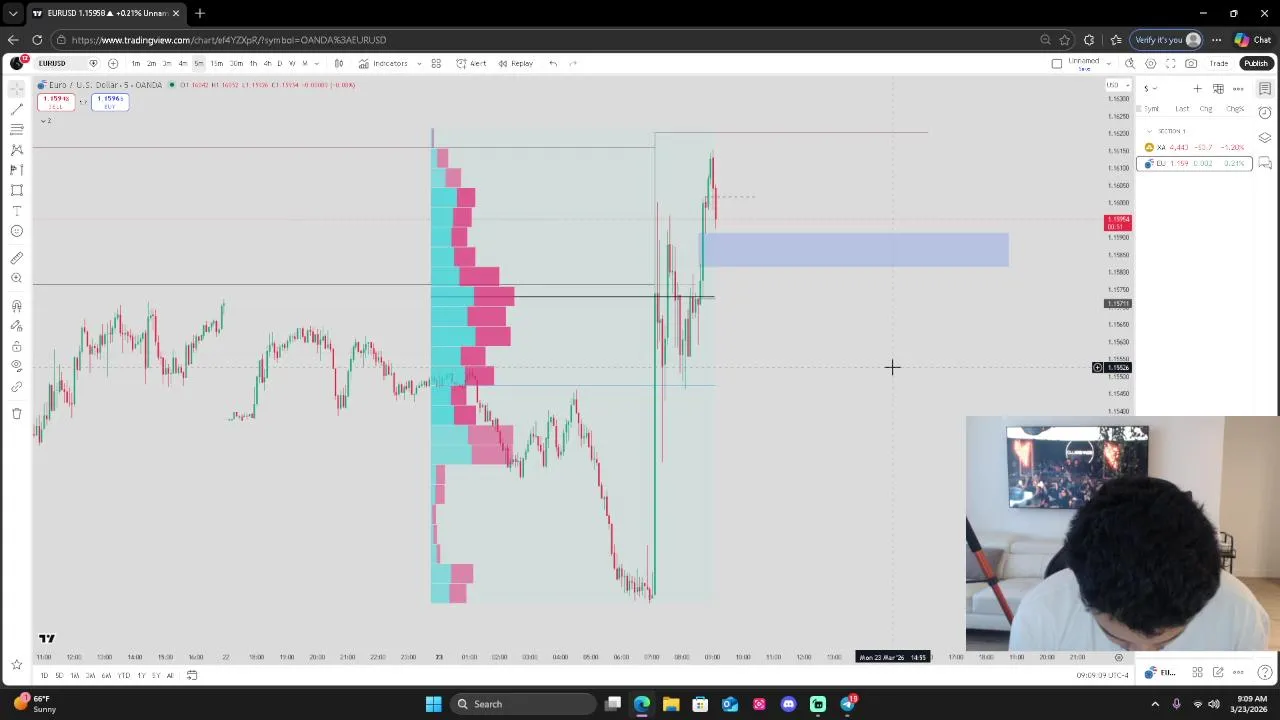Viewport: 1280px width, 720px height.
Task: Toggle magnet mode in drawing toolbar
Action: click(17, 305)
